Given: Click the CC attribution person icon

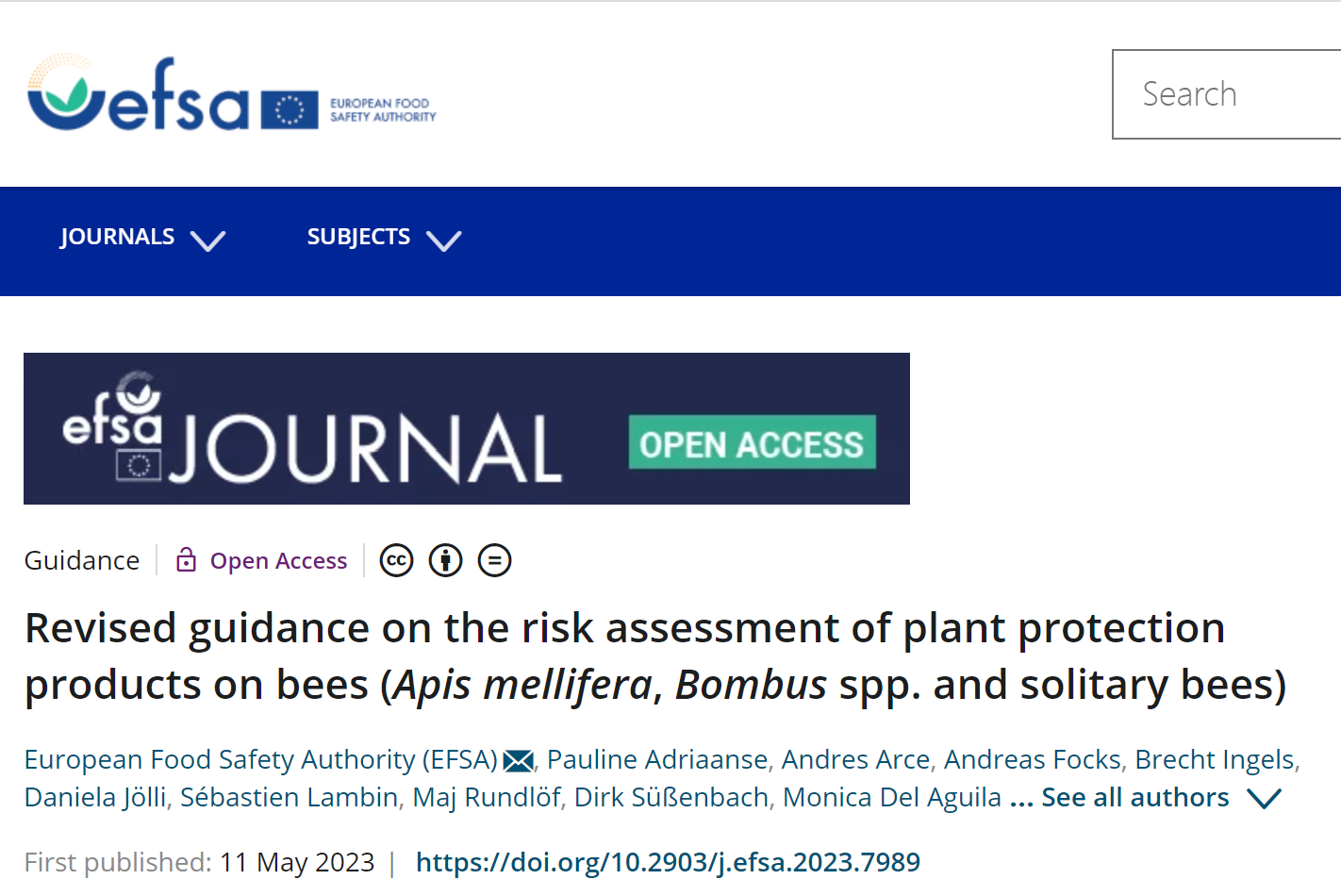Looking at the screenshot, I should coord(445,560).
